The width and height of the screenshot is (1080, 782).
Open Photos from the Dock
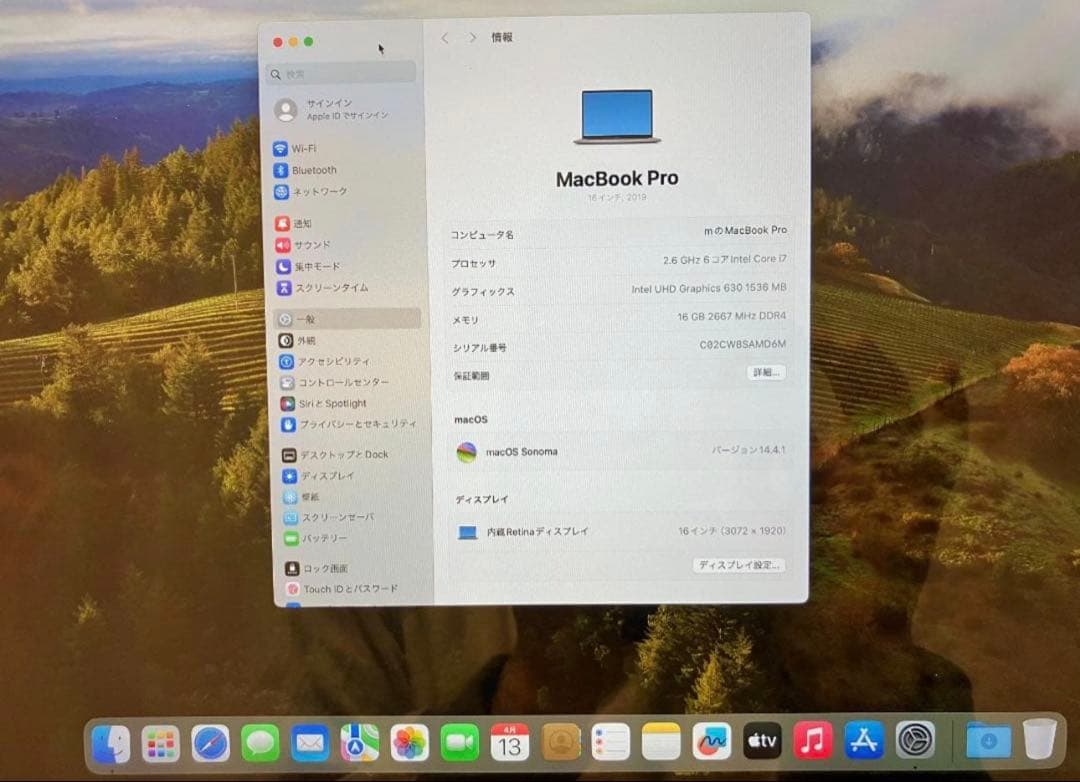409,743
